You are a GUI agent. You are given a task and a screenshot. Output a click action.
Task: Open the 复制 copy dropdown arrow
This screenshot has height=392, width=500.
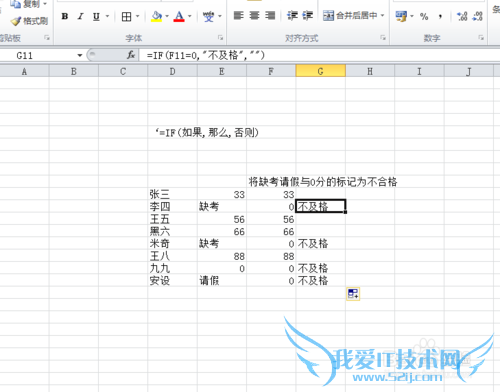click(x=45, y=4)
